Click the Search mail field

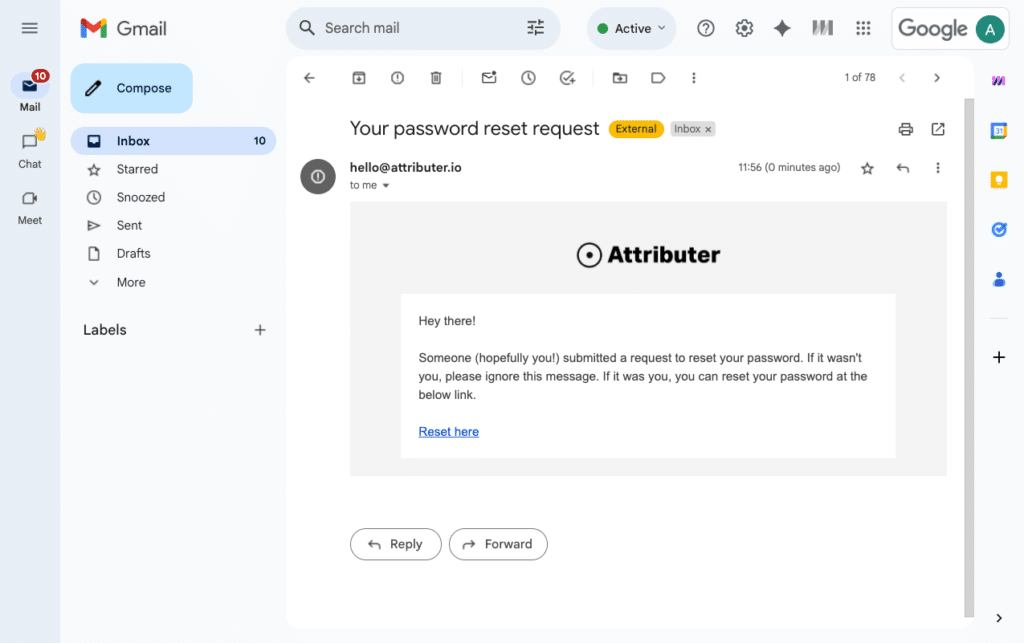423,28
